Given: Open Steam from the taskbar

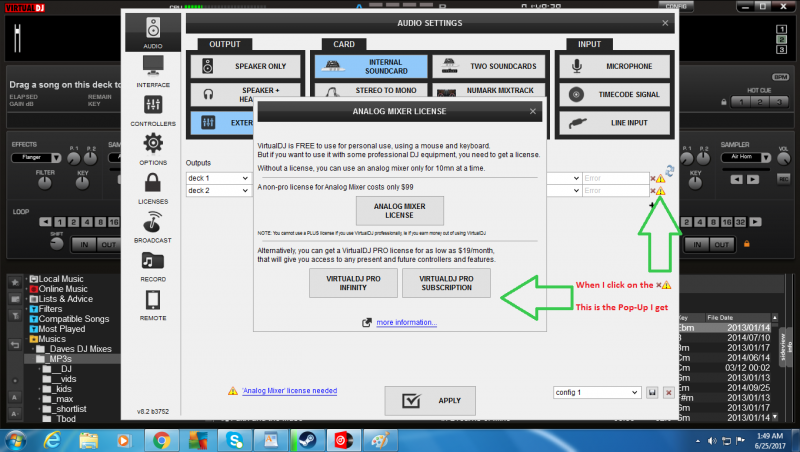Looking at the screenshot, I should 308,440.
